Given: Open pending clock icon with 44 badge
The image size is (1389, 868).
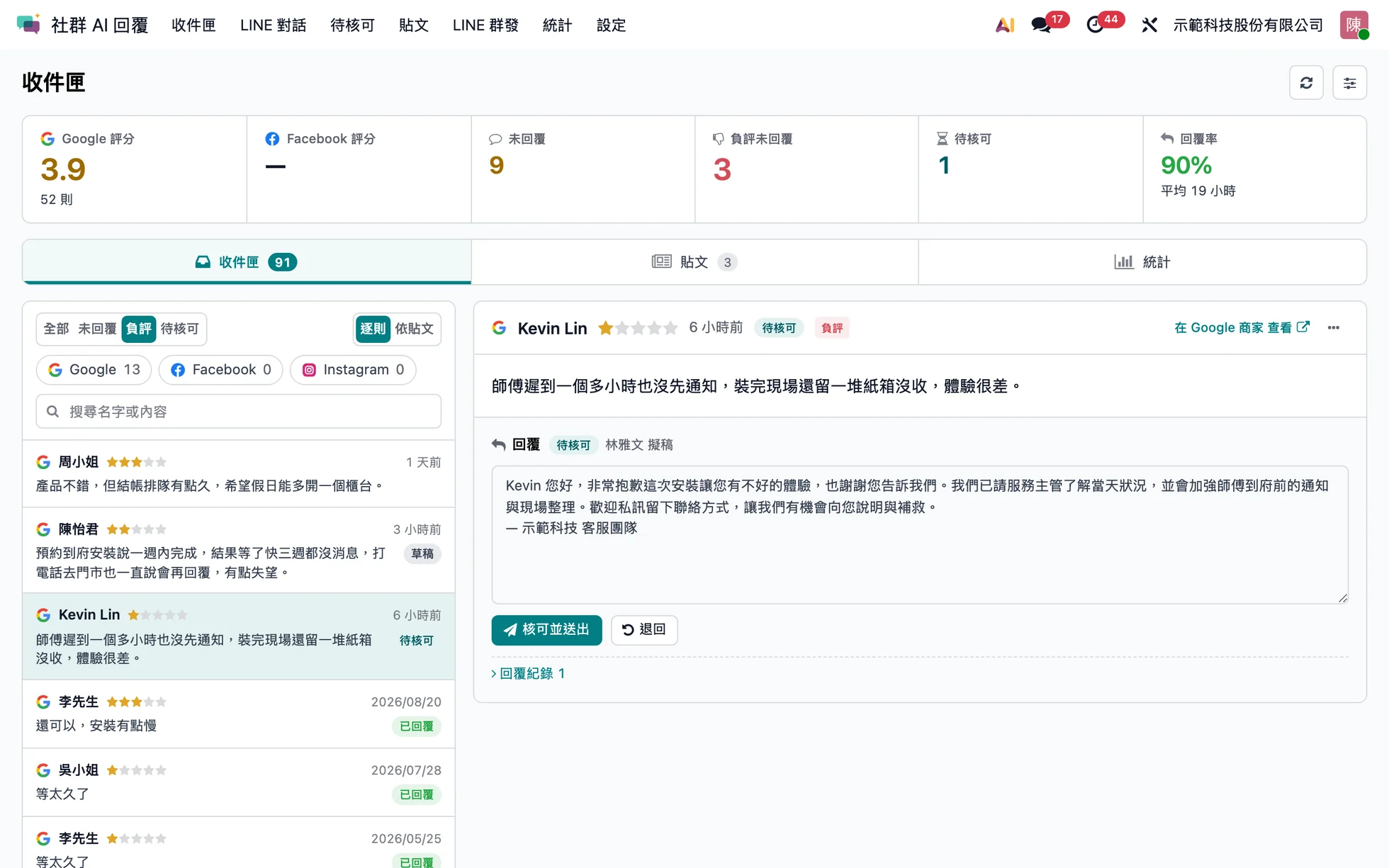Looking at the screenshot, I should 1095,25.
